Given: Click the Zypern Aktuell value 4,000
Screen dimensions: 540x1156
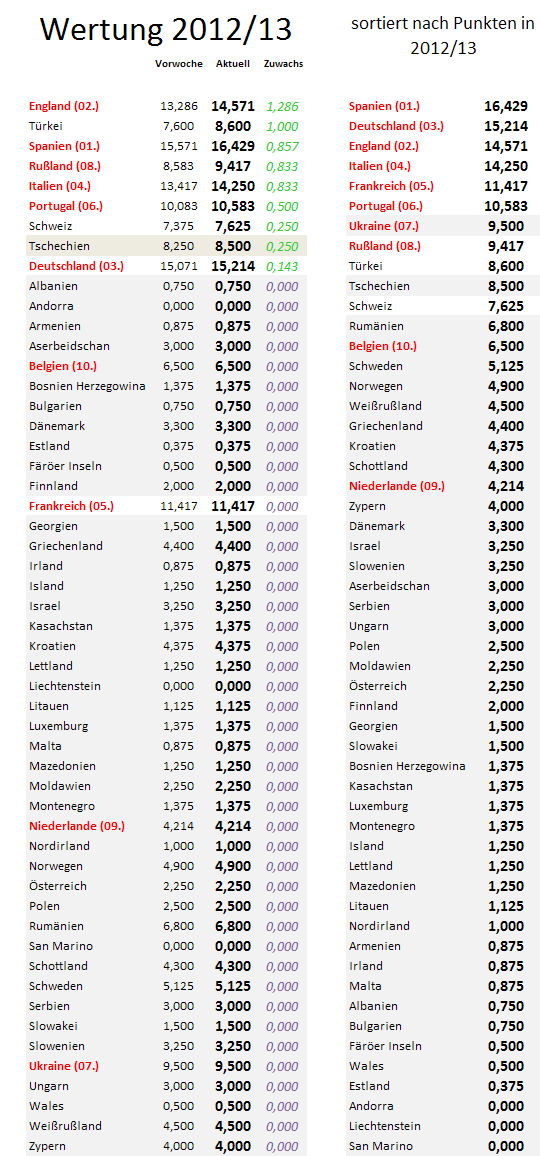Looking at the screenshot, I should [x=232, y=1146].
